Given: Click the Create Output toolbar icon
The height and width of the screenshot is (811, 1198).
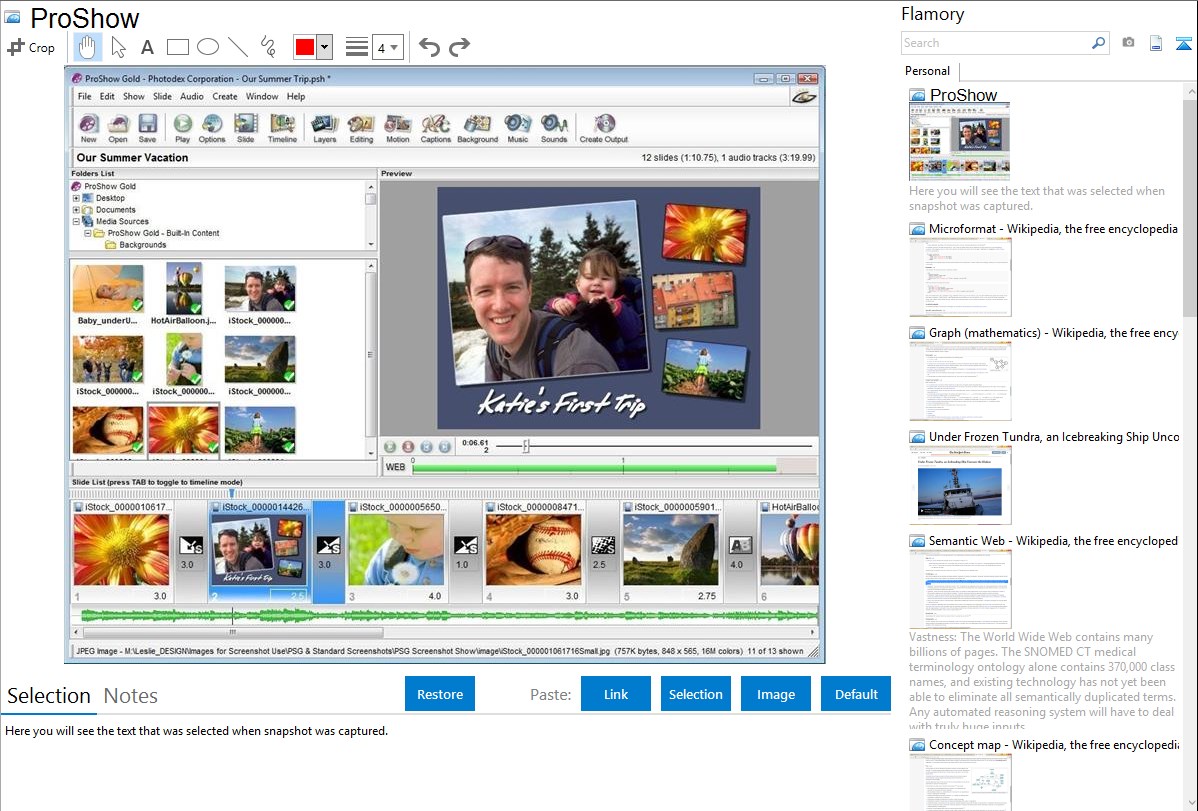Looking at the screenshot, I should pos(604,128).
